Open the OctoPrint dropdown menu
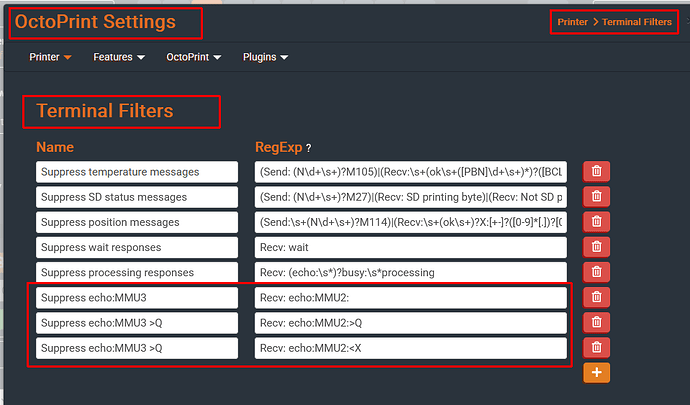The height and width of the screenshot is (405, 690). (193, 57)
